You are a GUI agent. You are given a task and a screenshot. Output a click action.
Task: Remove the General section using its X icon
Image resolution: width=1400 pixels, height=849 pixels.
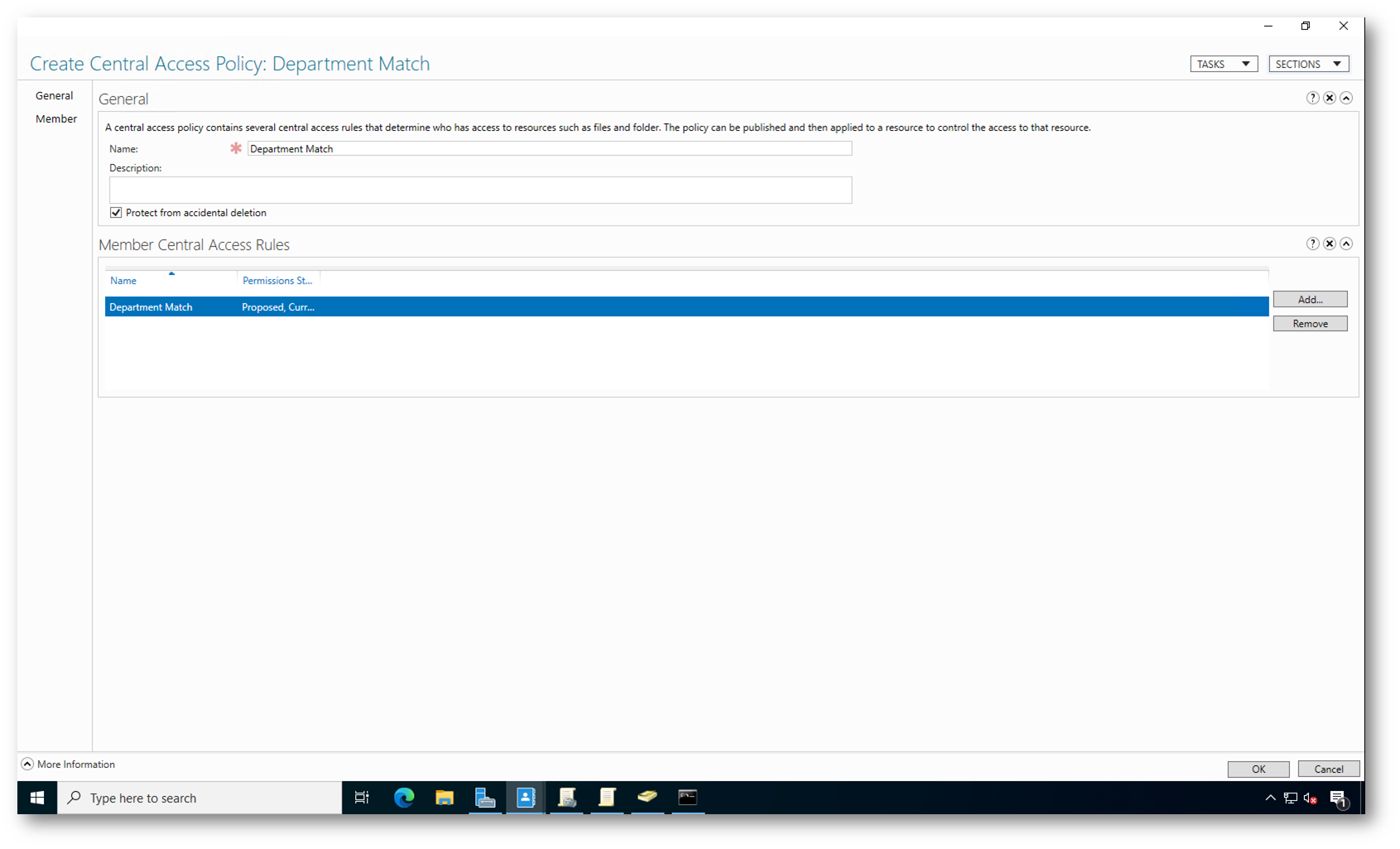point(1330,98)
